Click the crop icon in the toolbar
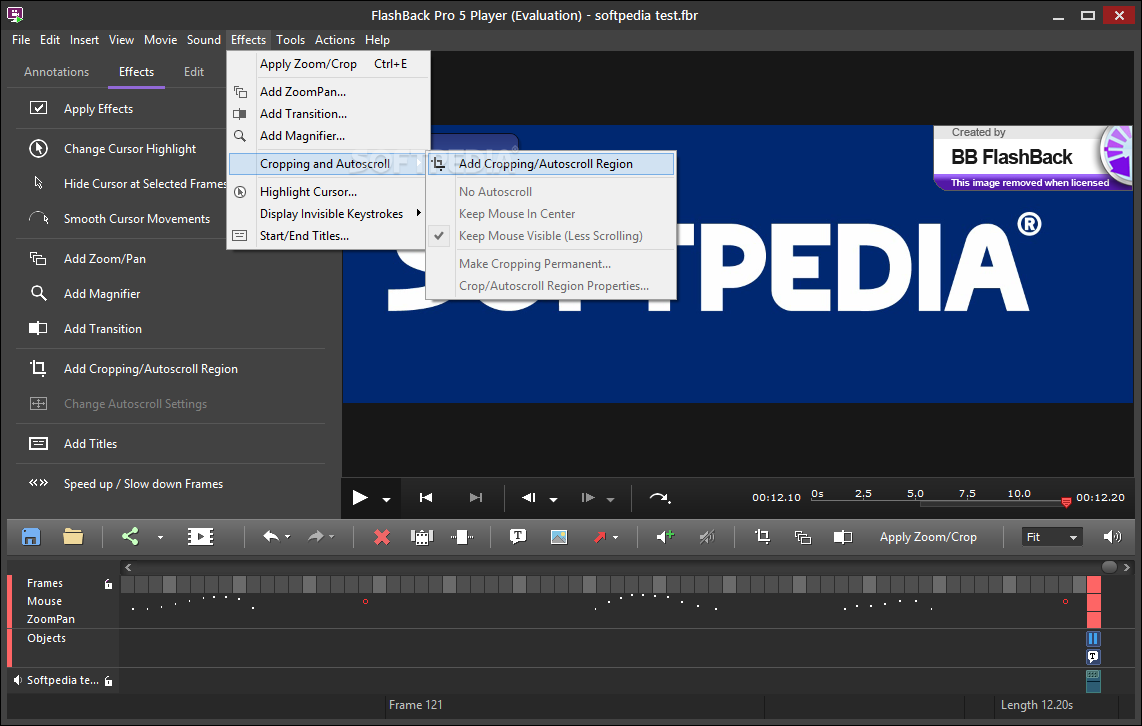1142x726 pixels. click(x=762, y=537)
